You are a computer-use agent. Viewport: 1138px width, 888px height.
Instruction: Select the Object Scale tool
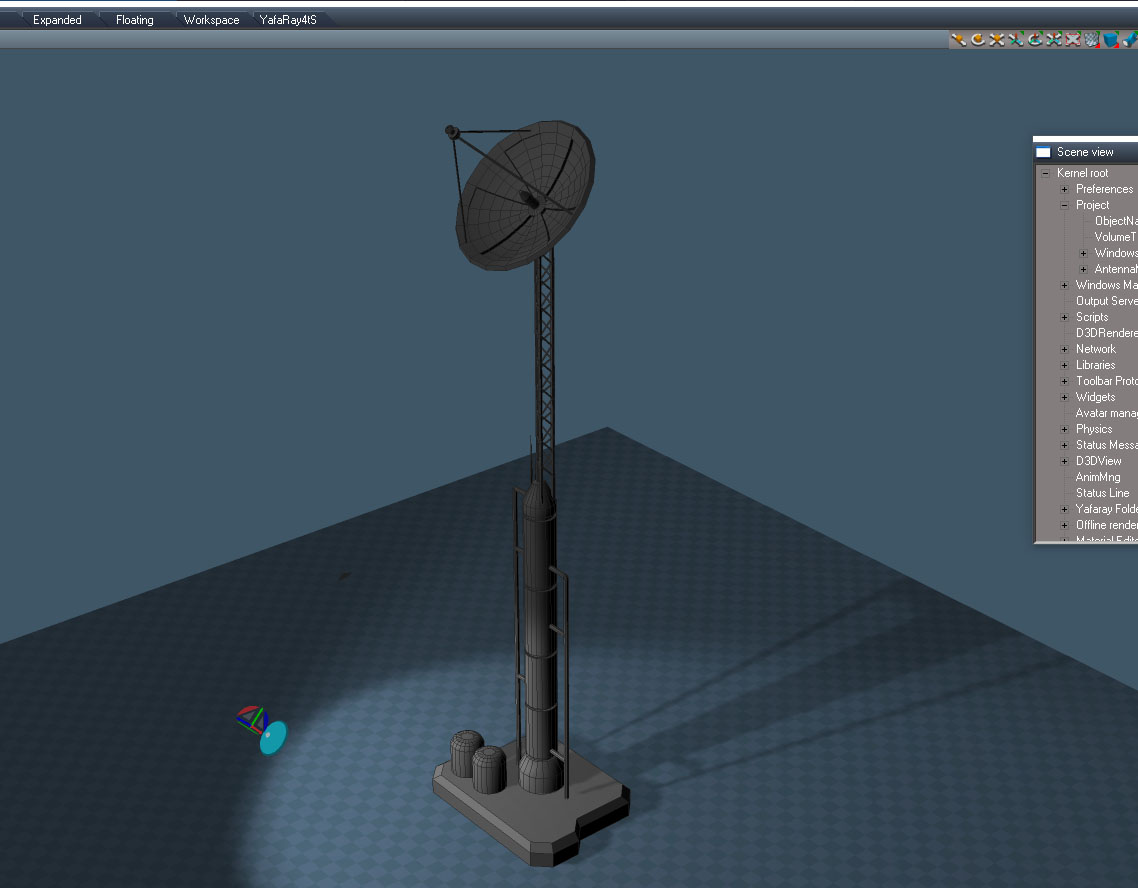(x=997, y=40)
